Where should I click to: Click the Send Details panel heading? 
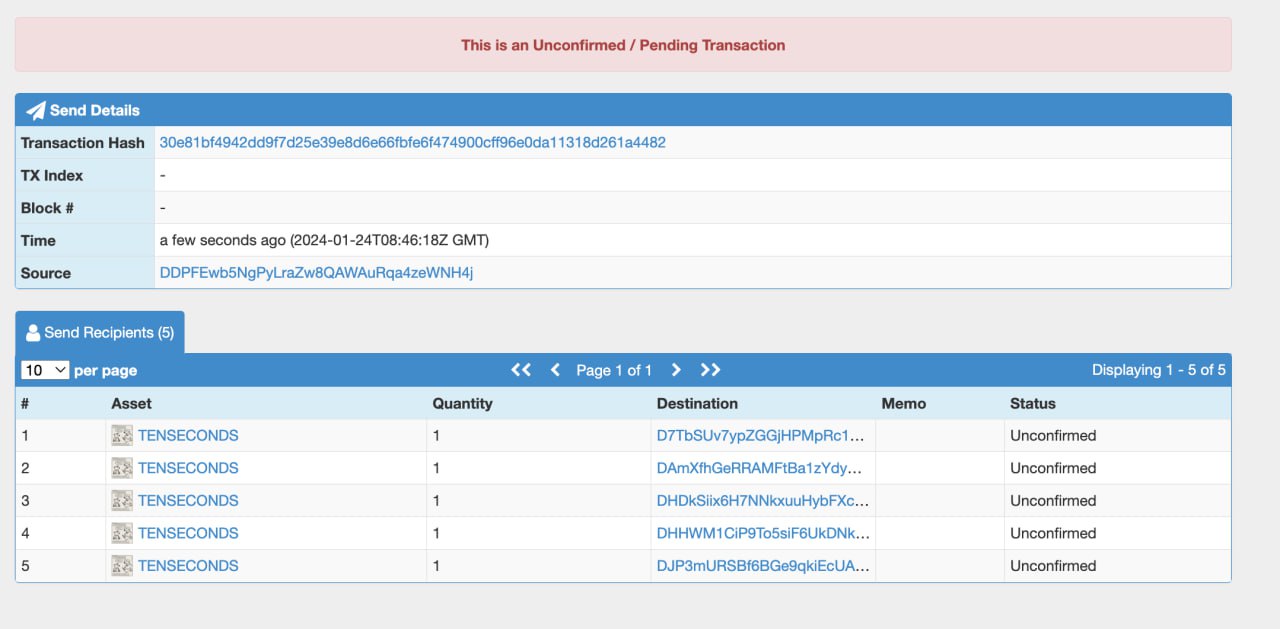click(x=623, y=110)
